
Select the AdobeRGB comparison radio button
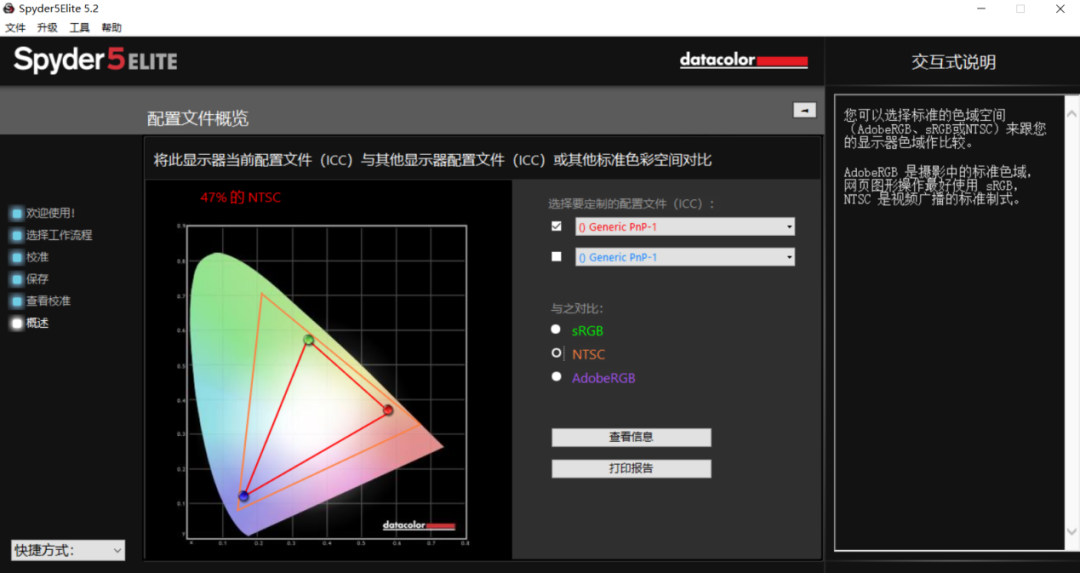[556, 377]
